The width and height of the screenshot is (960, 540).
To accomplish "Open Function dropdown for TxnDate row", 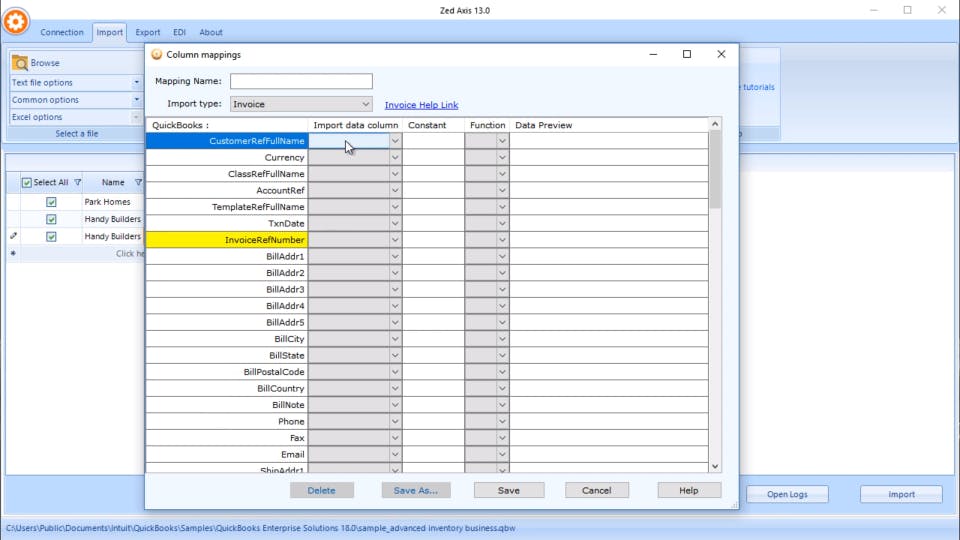I will point(502,223).
